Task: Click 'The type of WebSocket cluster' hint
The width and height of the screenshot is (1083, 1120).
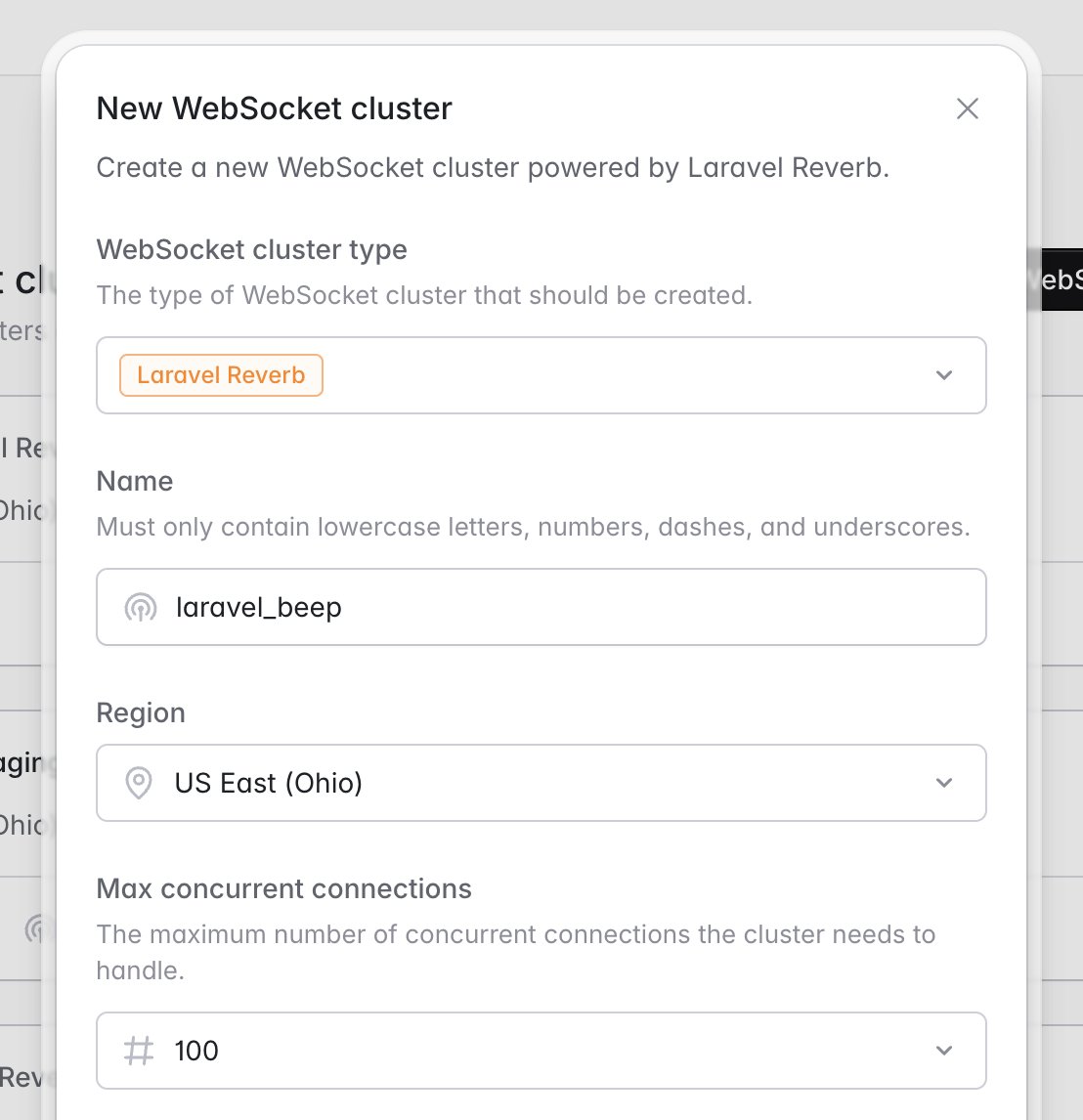Action: click(424, 296)
